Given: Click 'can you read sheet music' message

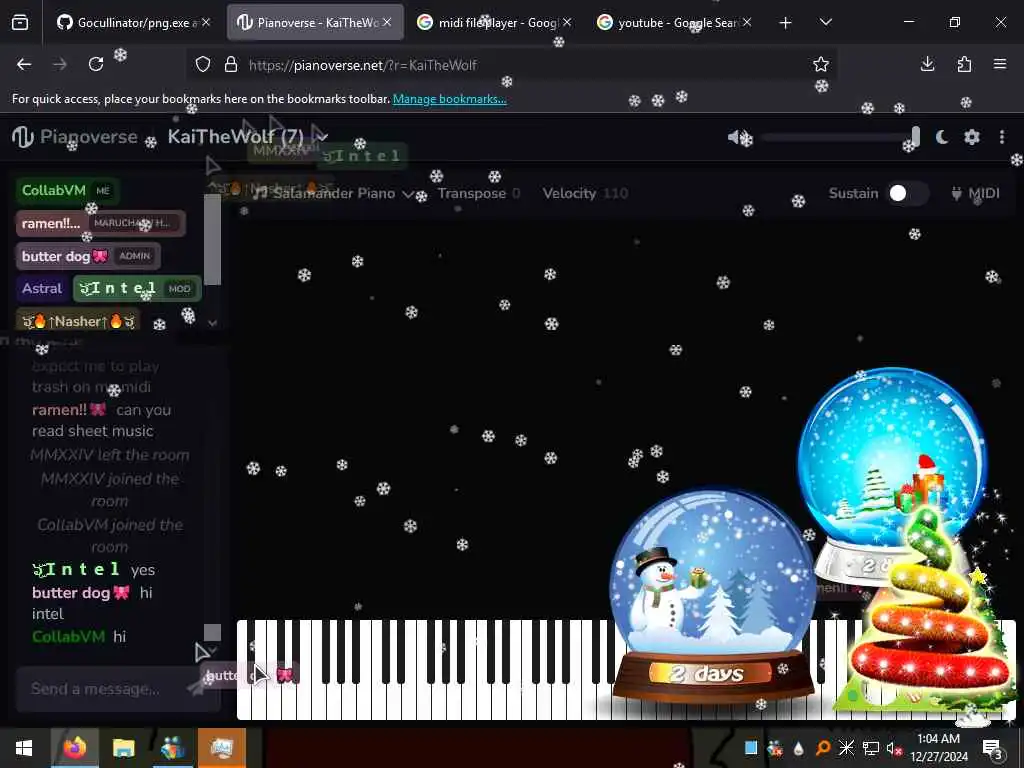Looking at the screenshot, I should coord(101,421).
